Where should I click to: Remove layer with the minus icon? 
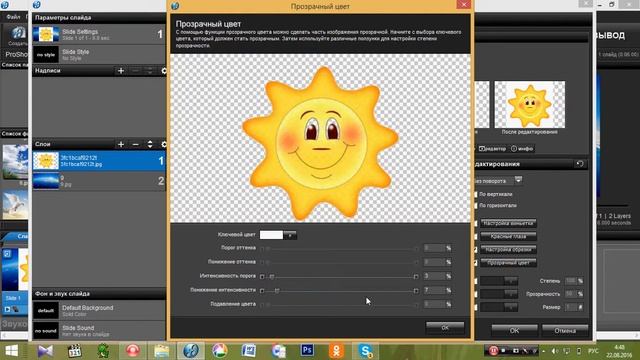(x=136, y=144)
